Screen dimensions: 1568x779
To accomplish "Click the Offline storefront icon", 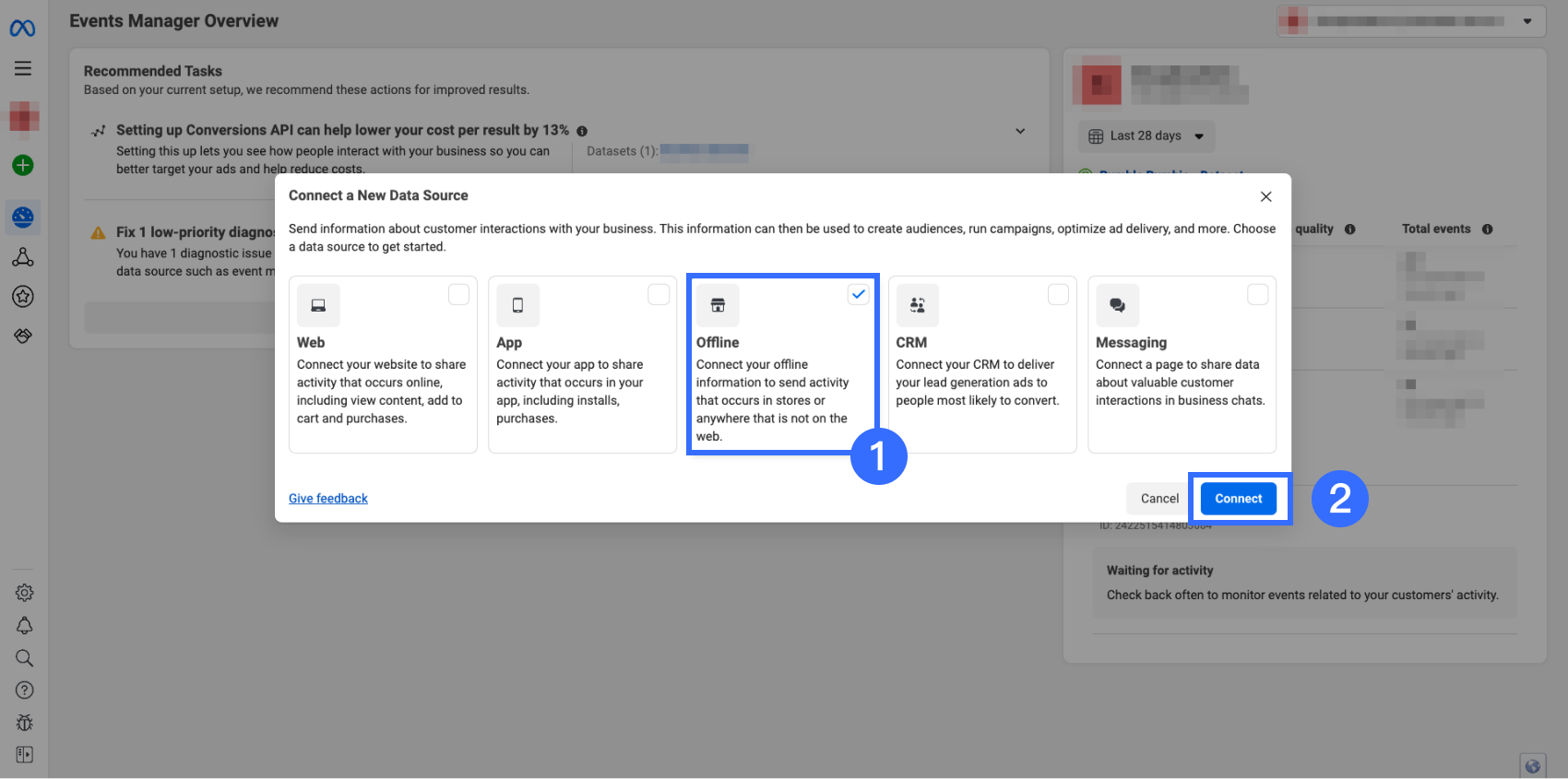I will pyautogui.click(x=718, y=305).
